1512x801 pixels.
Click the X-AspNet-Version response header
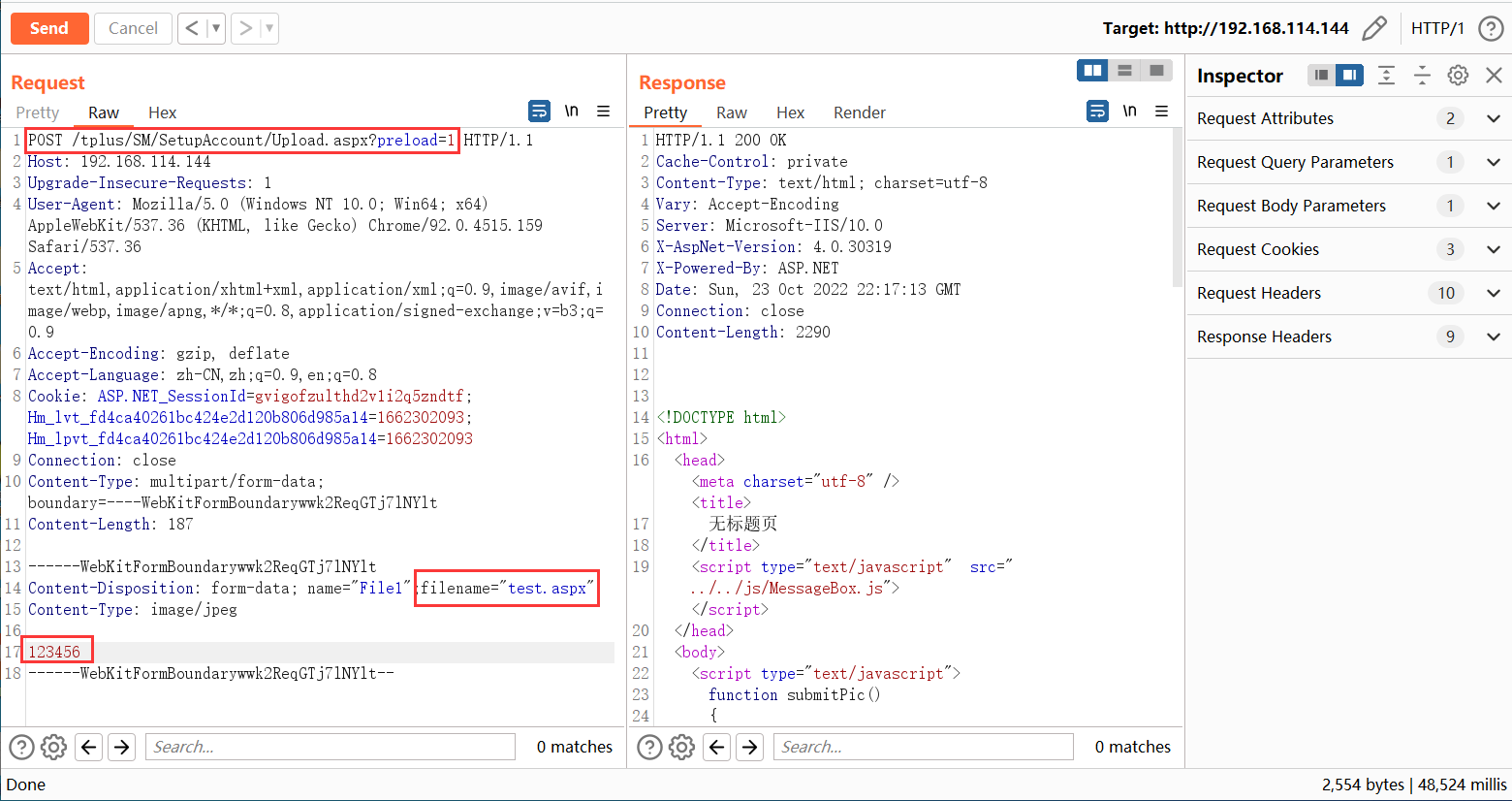point(773,247)
